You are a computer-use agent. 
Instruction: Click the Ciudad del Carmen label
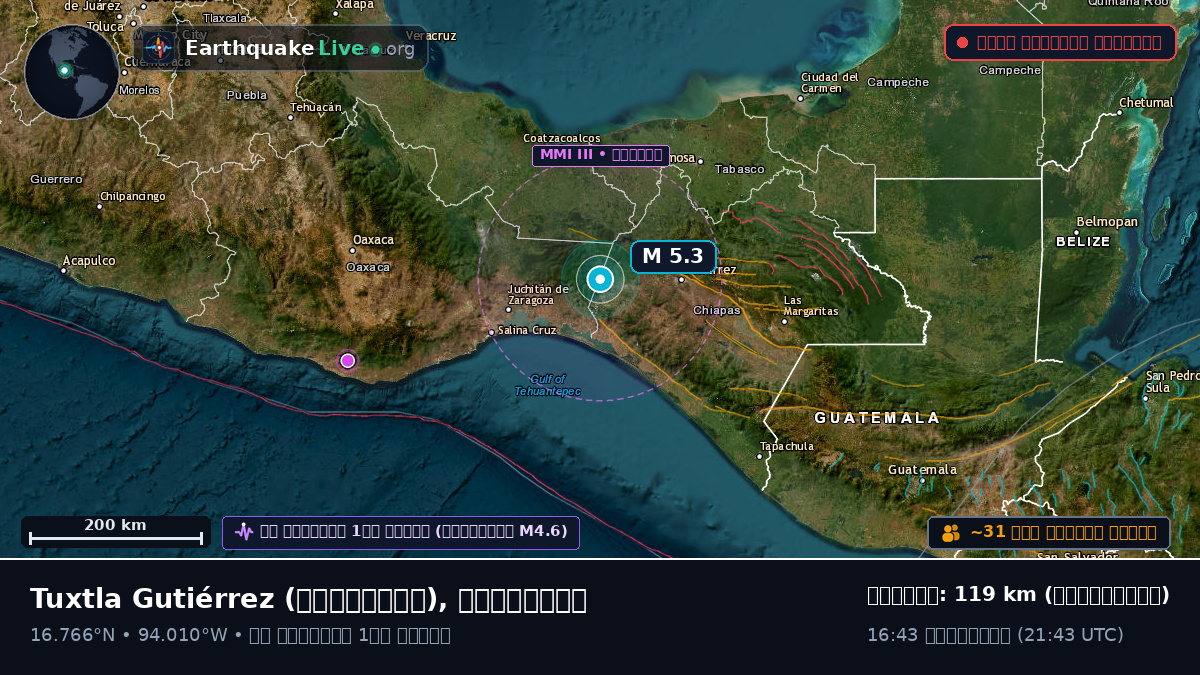(x=830, y=83)
